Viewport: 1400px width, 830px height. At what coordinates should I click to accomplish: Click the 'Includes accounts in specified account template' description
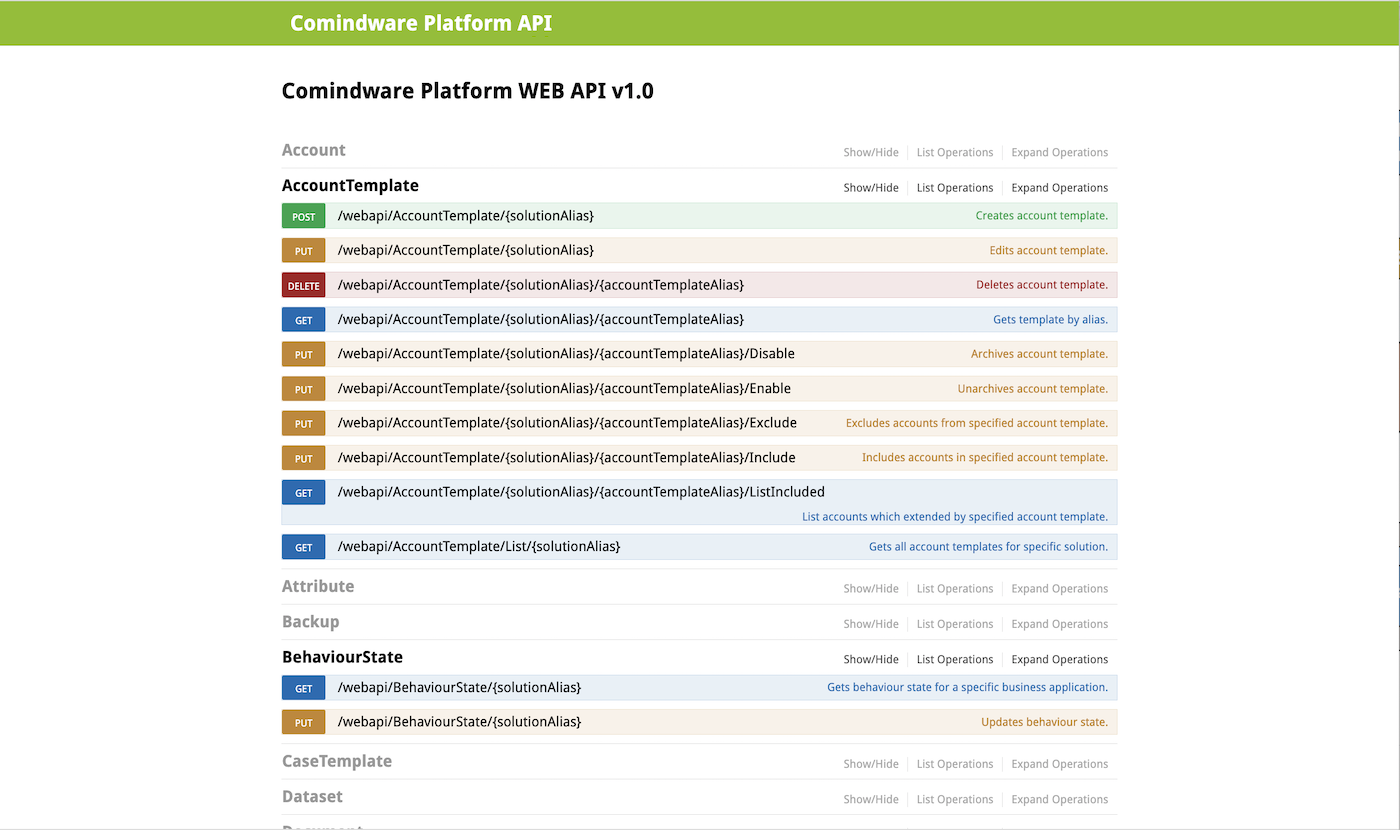pyautogui.click(x=984, y=458)
